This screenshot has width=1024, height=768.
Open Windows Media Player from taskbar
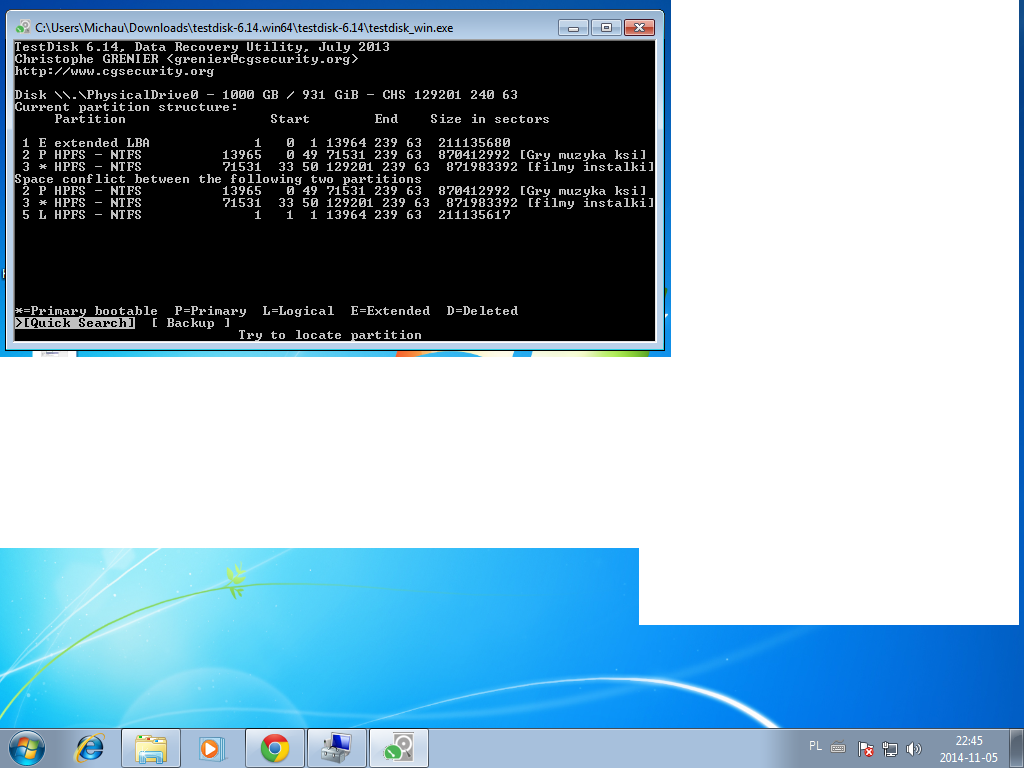point(212,748)
